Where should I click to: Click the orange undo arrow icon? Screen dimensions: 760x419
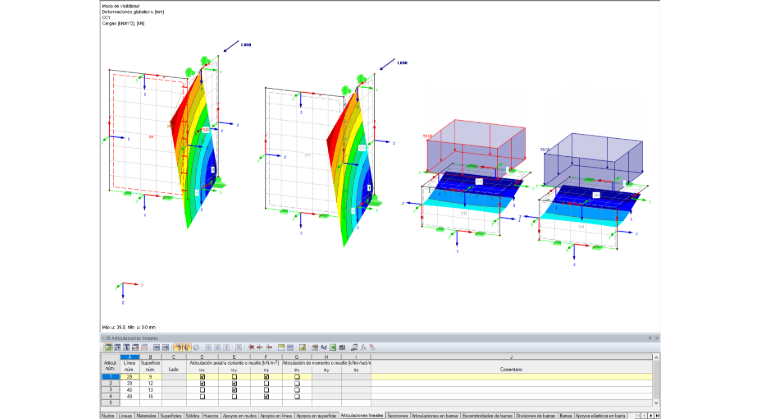tap(178, 347)
